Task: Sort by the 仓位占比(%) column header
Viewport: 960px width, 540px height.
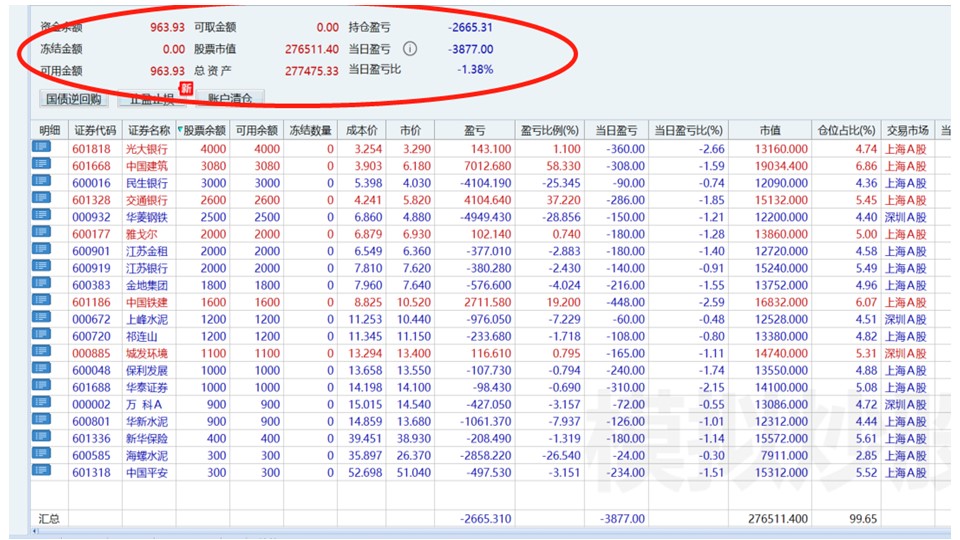Action: (846, 130)
